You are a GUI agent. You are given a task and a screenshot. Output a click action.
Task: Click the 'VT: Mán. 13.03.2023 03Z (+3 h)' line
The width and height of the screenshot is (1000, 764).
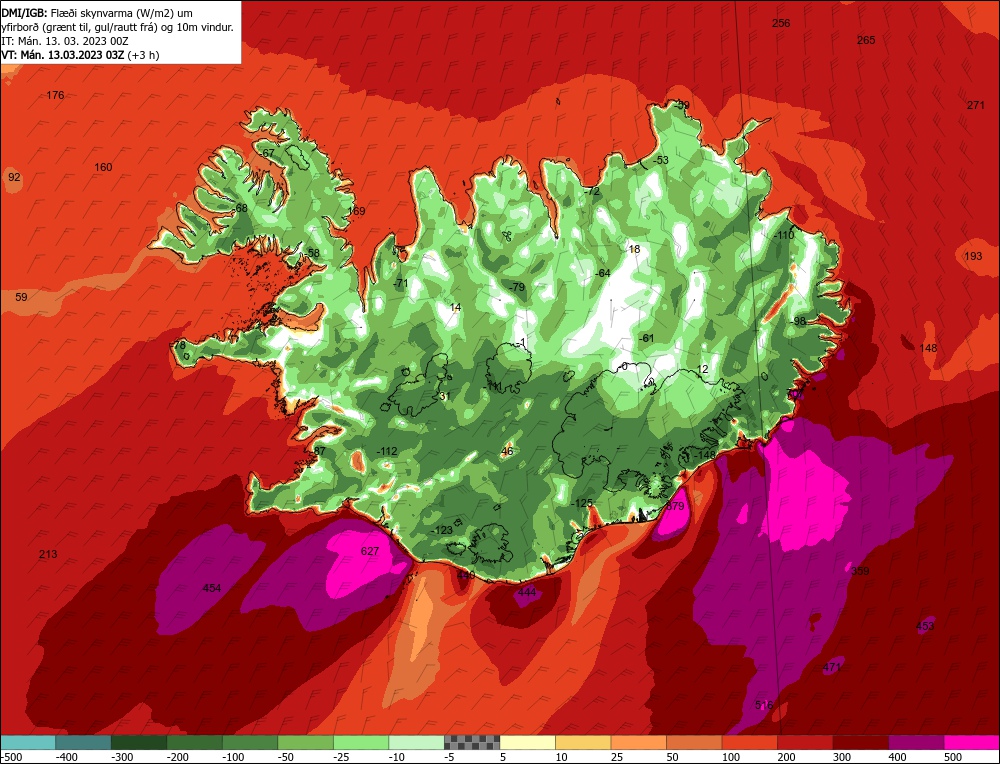pyautogui.click(x=80, y=55)
